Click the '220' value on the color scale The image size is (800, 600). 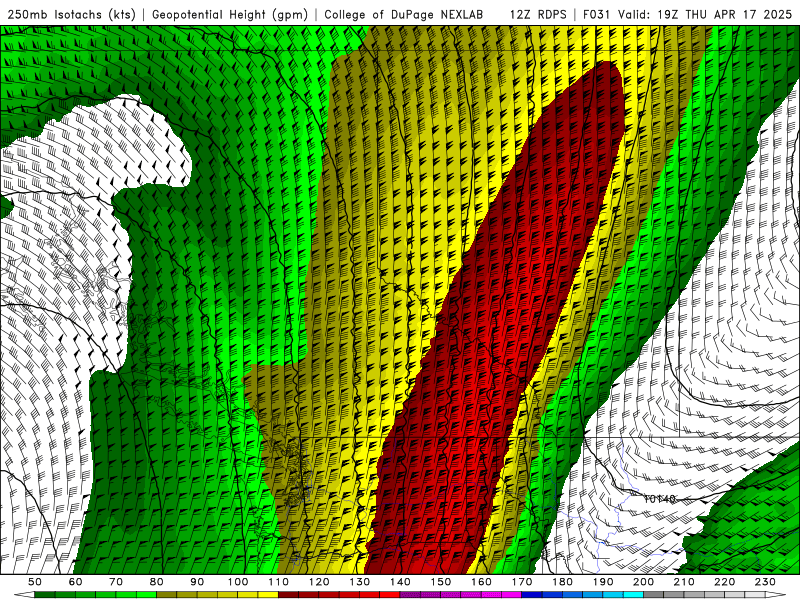(724, 582)
